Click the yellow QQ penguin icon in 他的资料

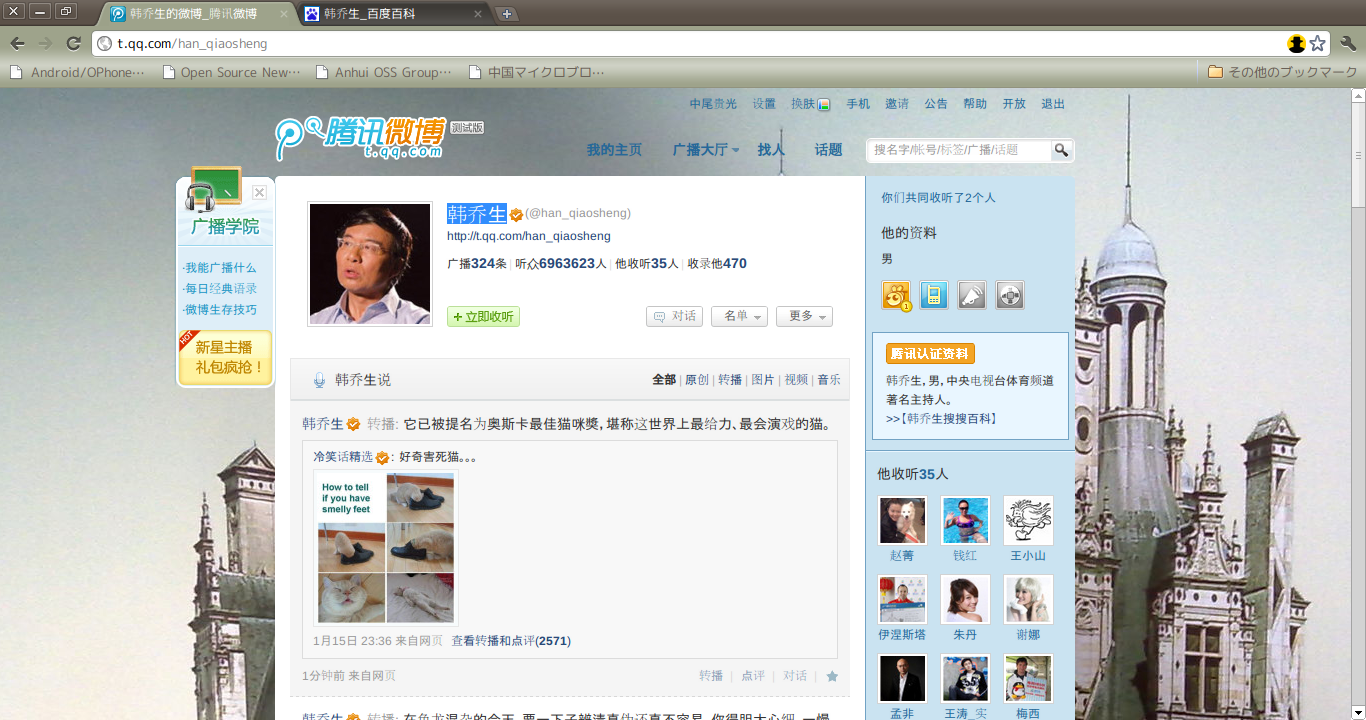[x=896, y=295]
